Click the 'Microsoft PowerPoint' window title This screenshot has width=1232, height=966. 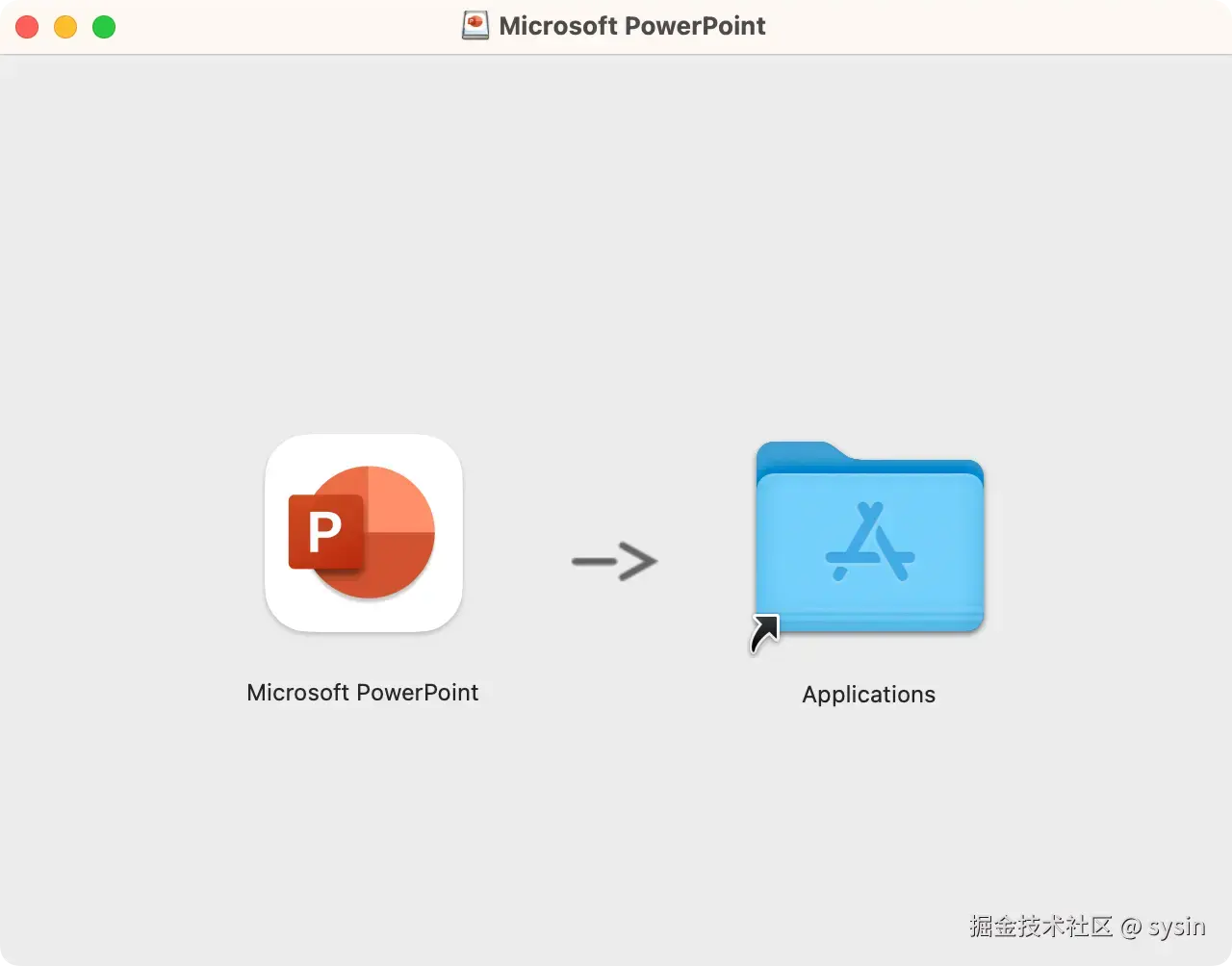(x=630, y=26)
